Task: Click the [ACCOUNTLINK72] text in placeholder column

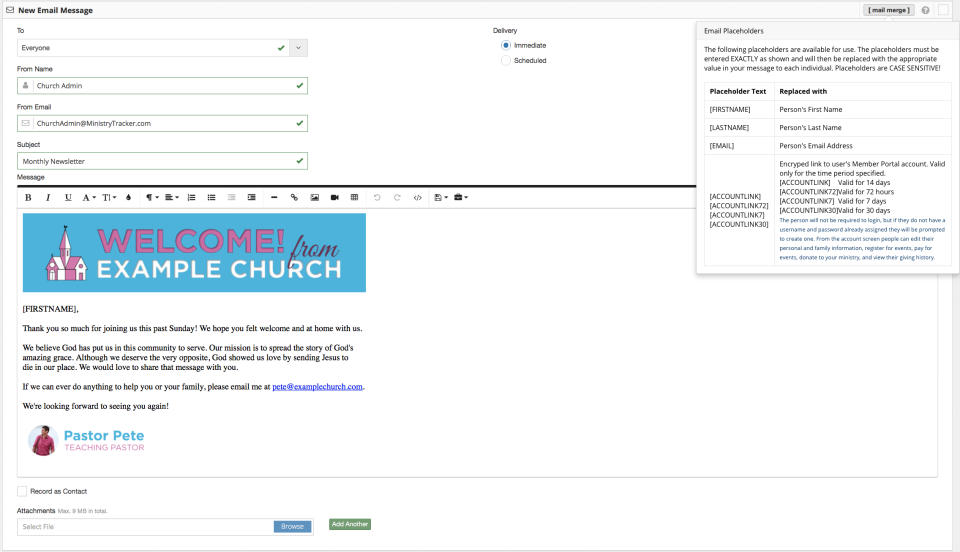Action: (739, 206)
